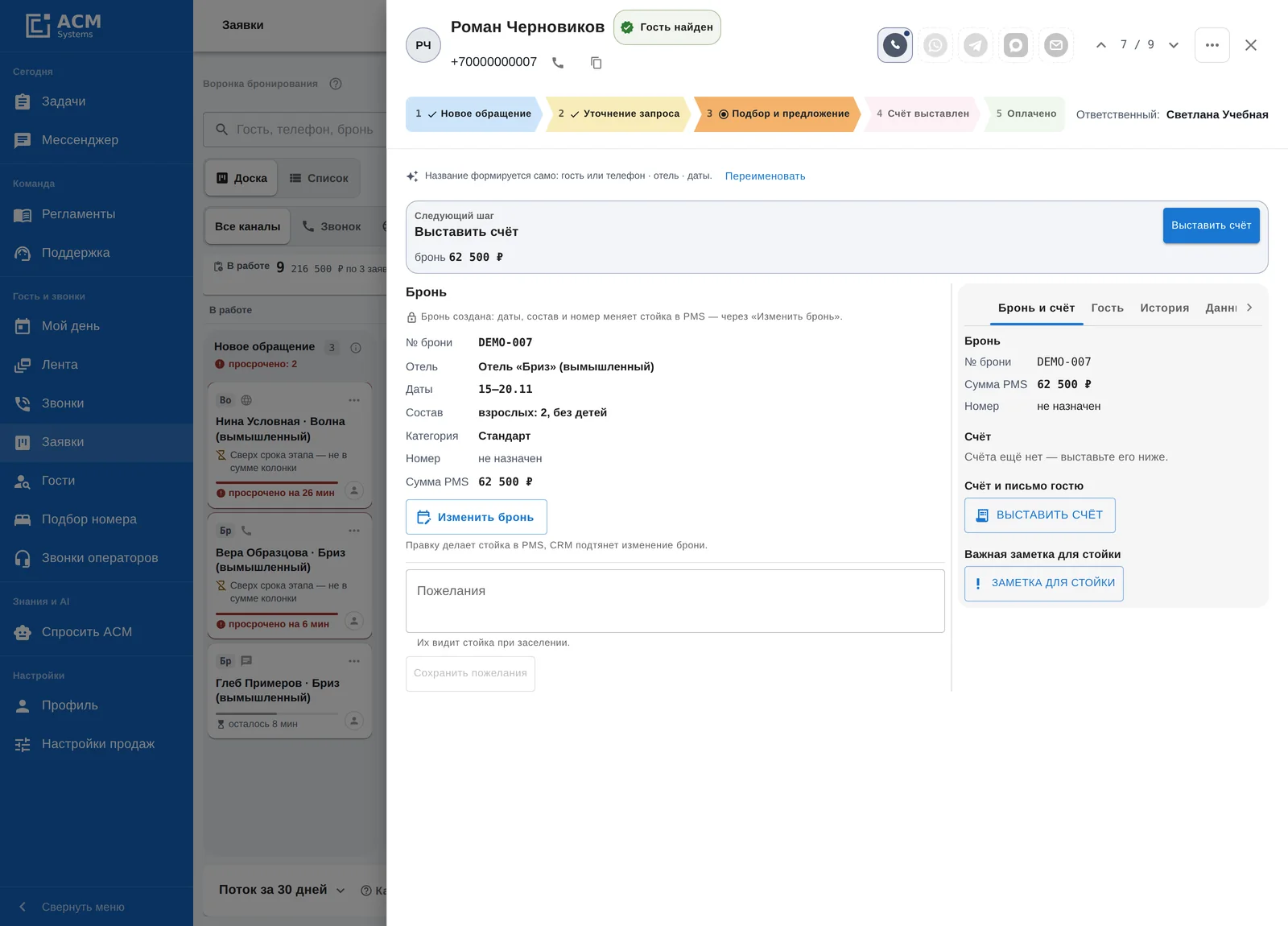This screenshot has height=926, width=1288.
Task: Click the blue Выставить счёт button
Action: pos(1211,225)
